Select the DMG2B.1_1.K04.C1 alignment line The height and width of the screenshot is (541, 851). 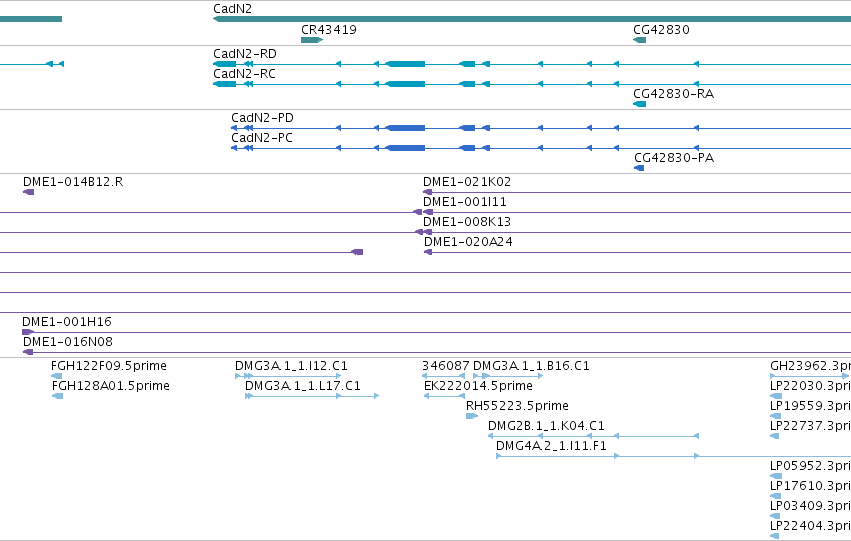coord(593,436)
